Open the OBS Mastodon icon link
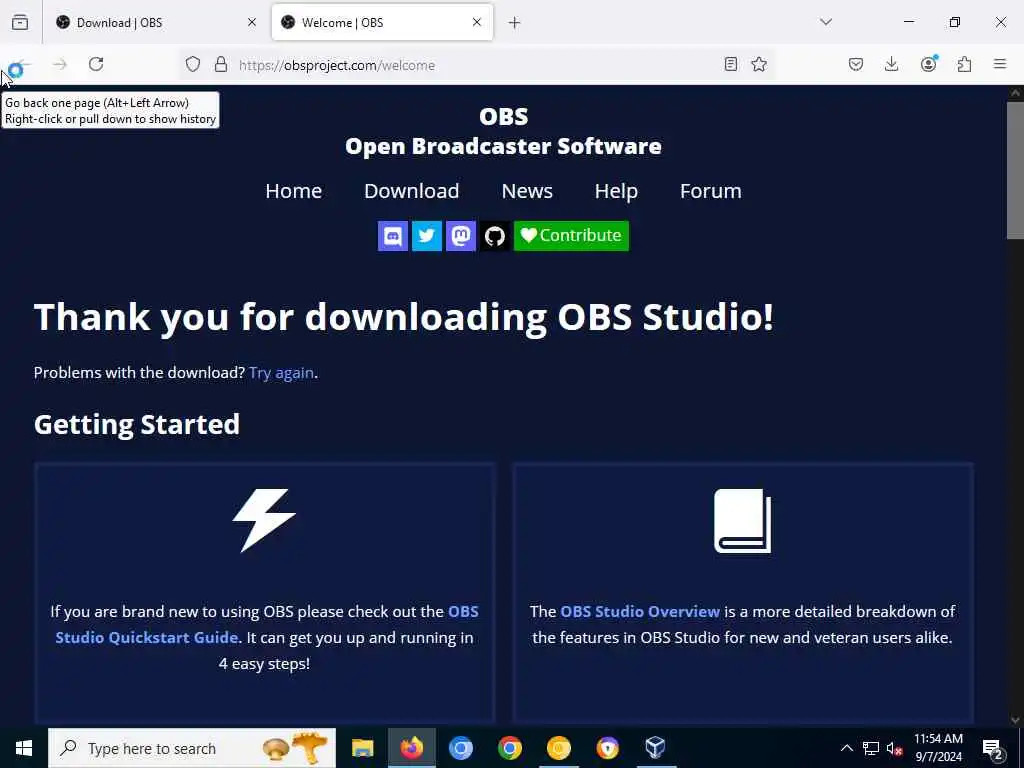The height and width of the screenshot is (768, 1024). coord(460,236)
